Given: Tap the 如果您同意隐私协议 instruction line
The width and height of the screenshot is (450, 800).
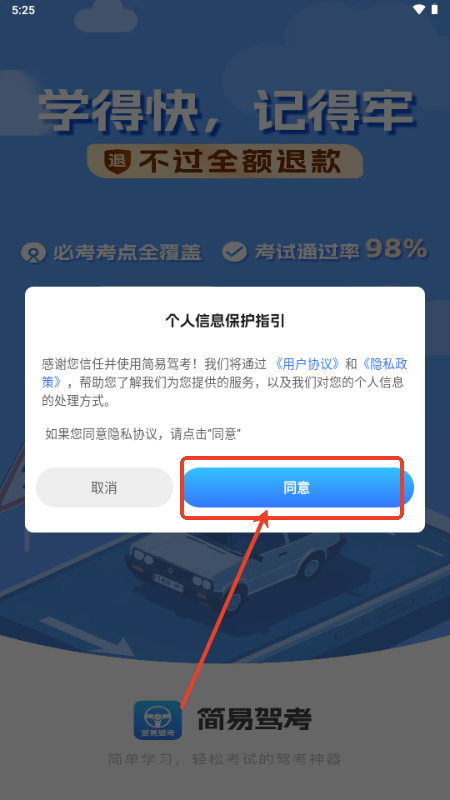Looking at the screenshot, I should 142,434.
